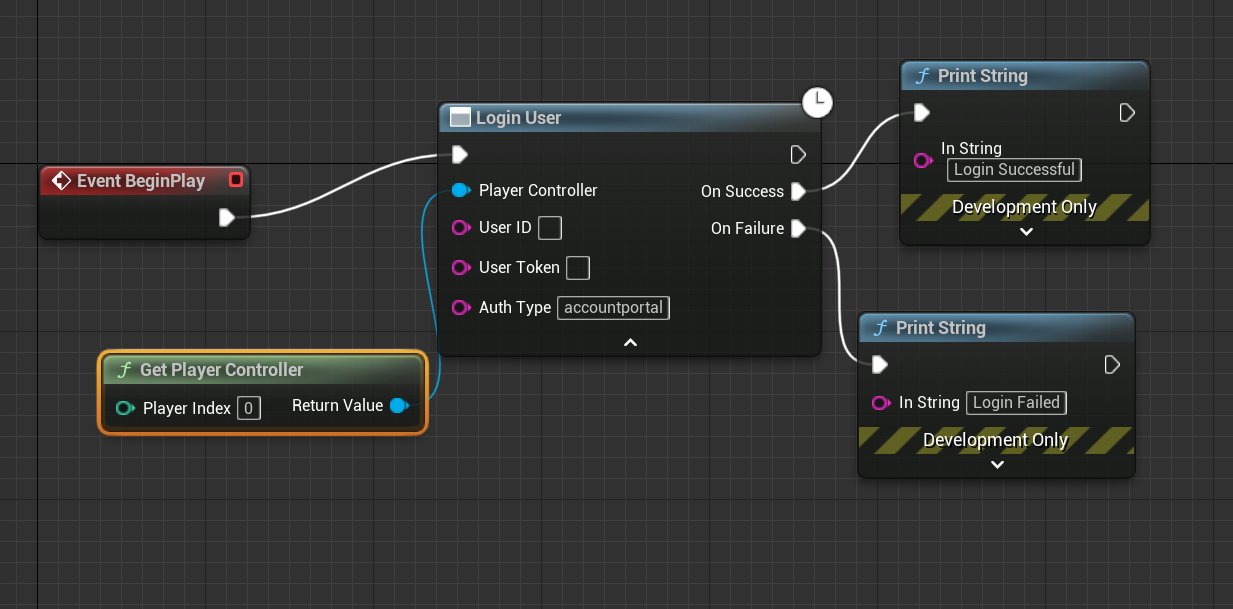Screen dimensions: 1233x609
Task: Select the Event BeginPlay node title
Action: click(141, 181)
